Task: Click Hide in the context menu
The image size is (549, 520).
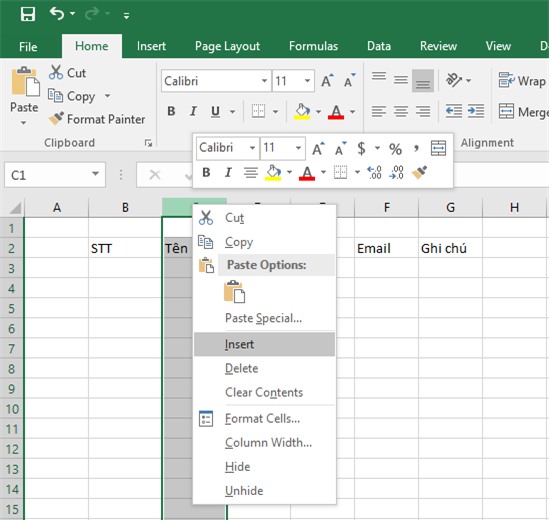Action: pos(237,467)
